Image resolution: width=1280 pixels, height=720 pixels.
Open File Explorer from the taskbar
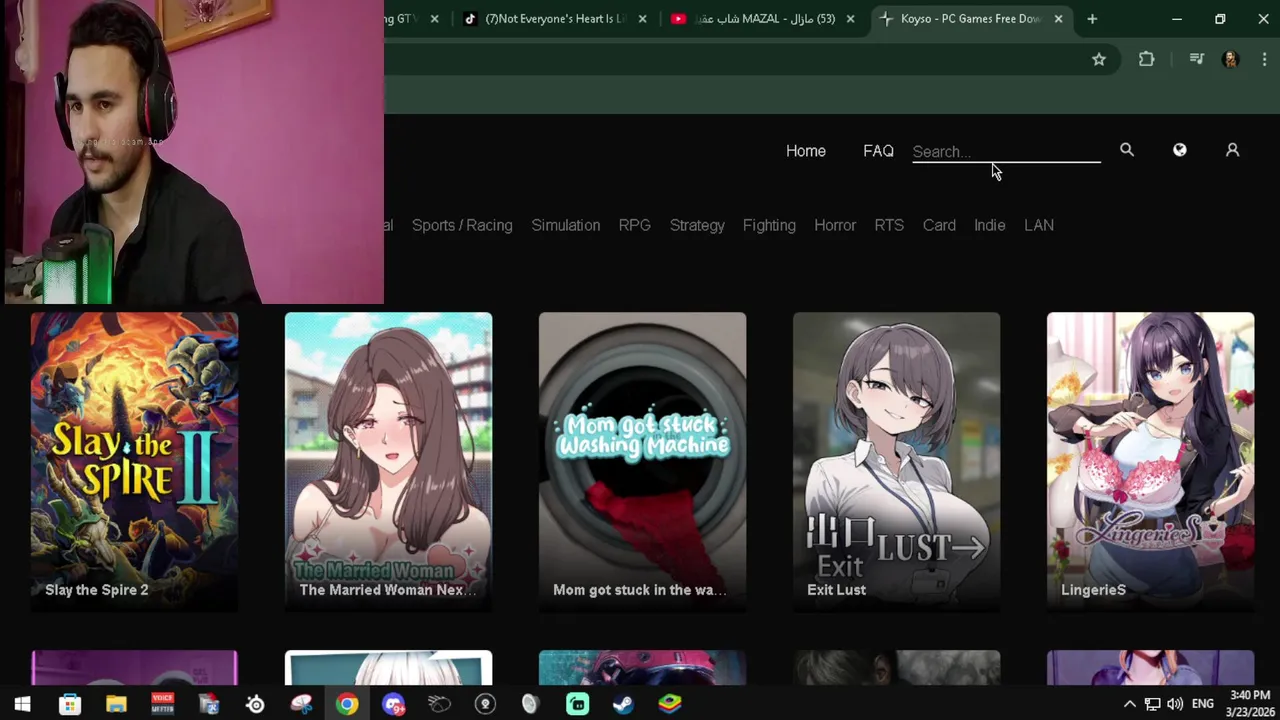coord(116,704)
